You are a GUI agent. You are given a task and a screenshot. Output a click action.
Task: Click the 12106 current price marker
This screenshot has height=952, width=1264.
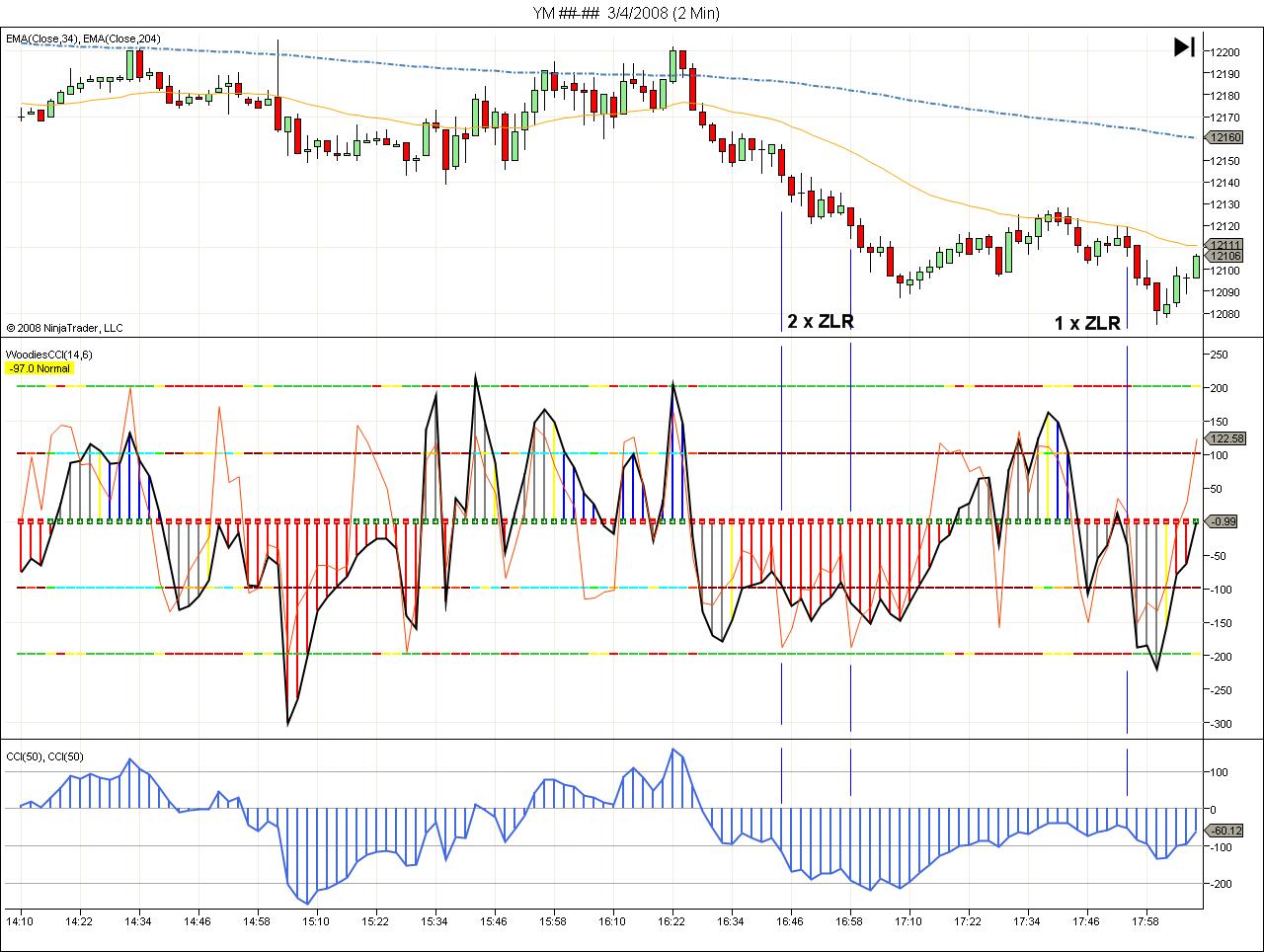(x=1224, y=257)
